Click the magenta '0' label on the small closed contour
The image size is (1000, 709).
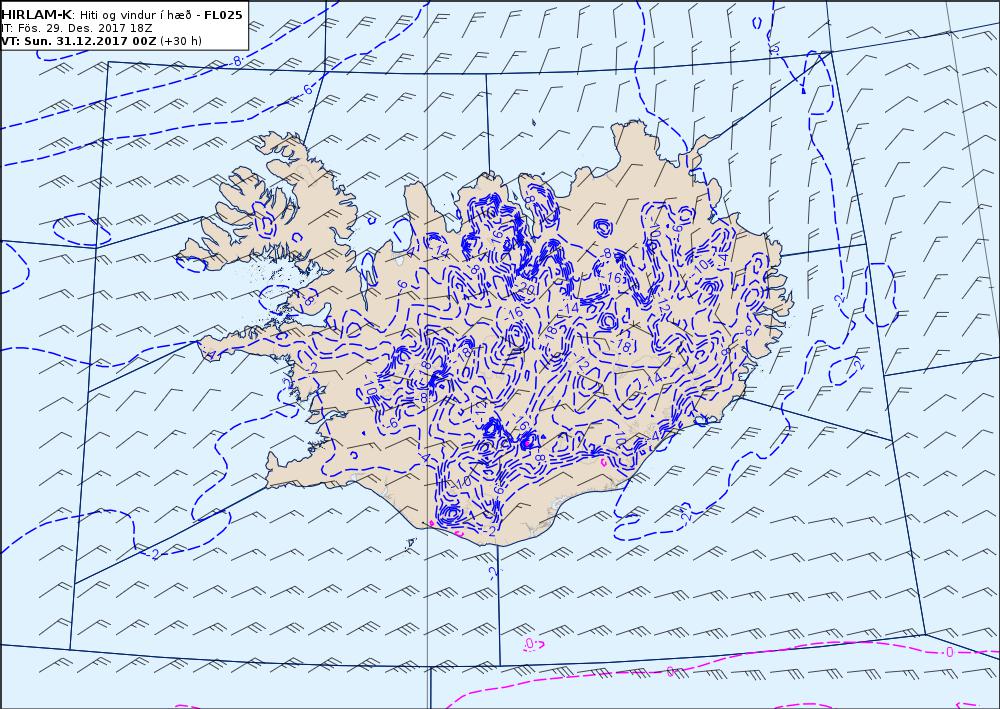(529, 644)
